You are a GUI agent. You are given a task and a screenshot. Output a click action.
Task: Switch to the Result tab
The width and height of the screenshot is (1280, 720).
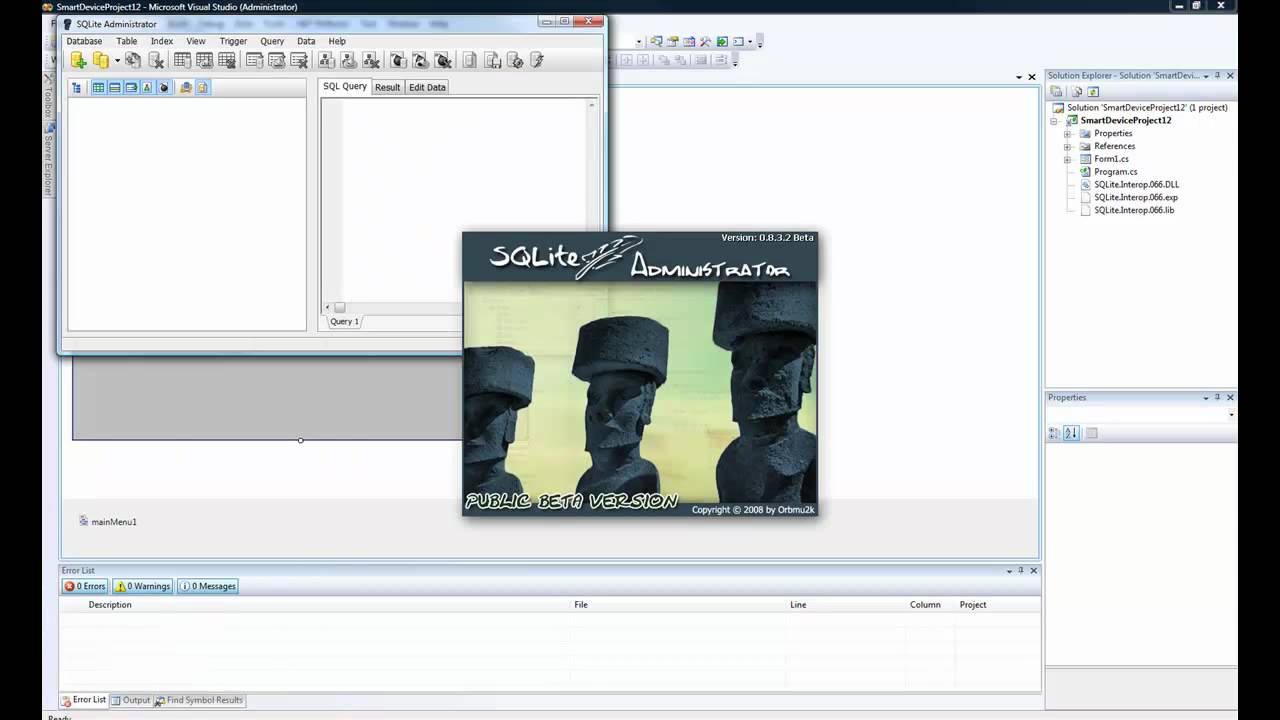click(x=387, y=88)
